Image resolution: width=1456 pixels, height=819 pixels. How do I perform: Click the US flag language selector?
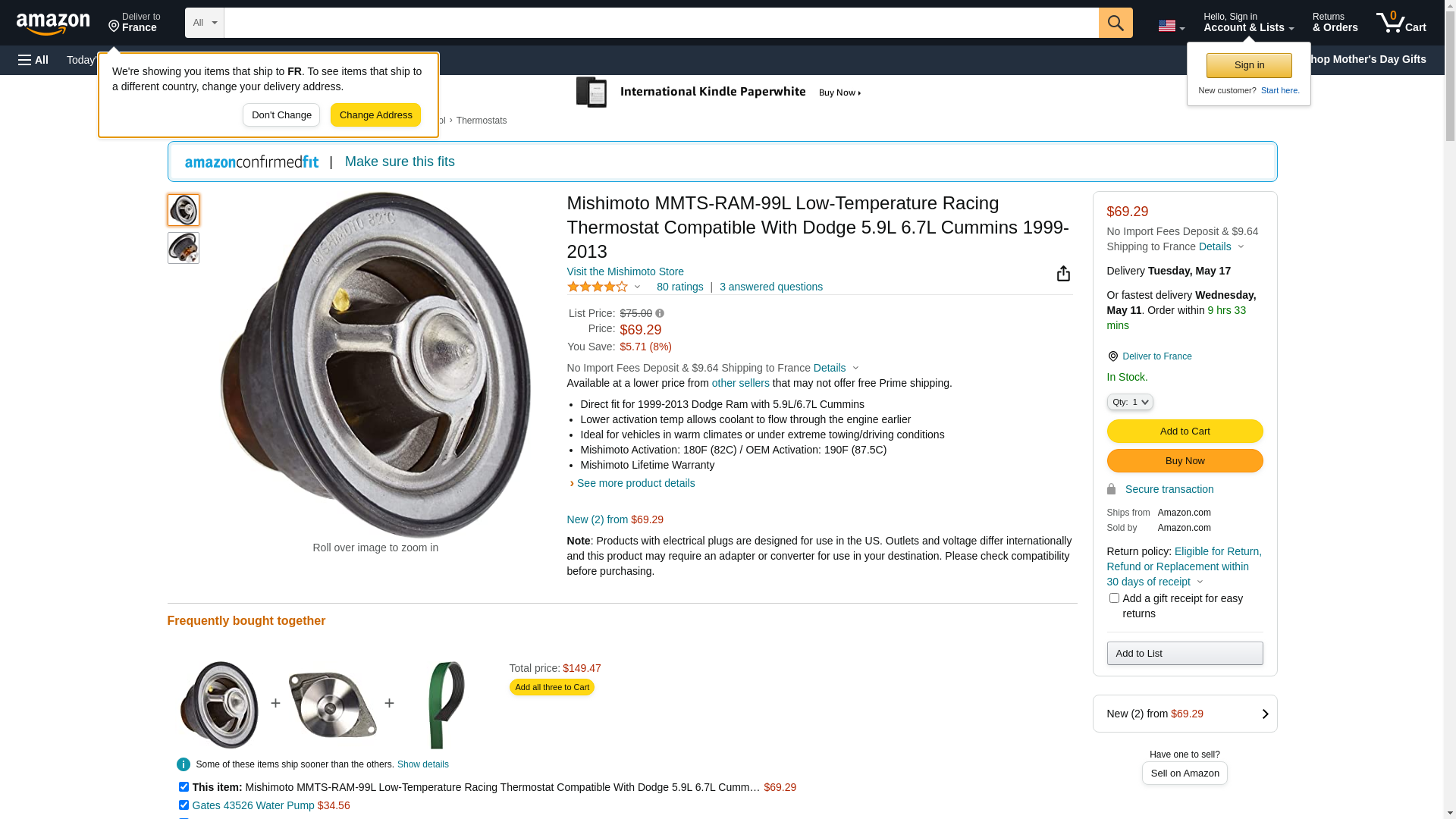point(1170,26)
